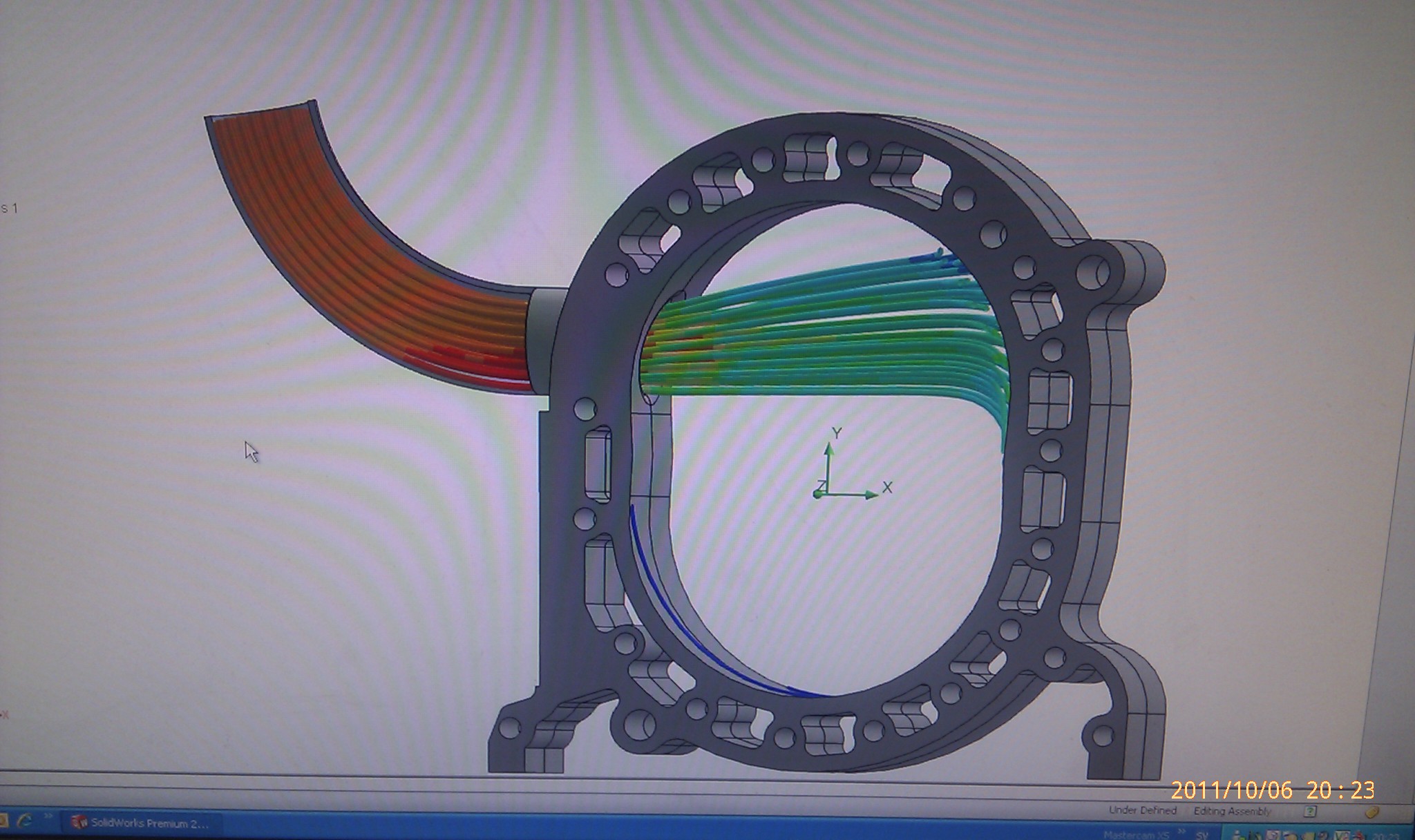Open the Mastercam X5 taskbar toolbar
Screen dimensions: 1415x840
1137,835
